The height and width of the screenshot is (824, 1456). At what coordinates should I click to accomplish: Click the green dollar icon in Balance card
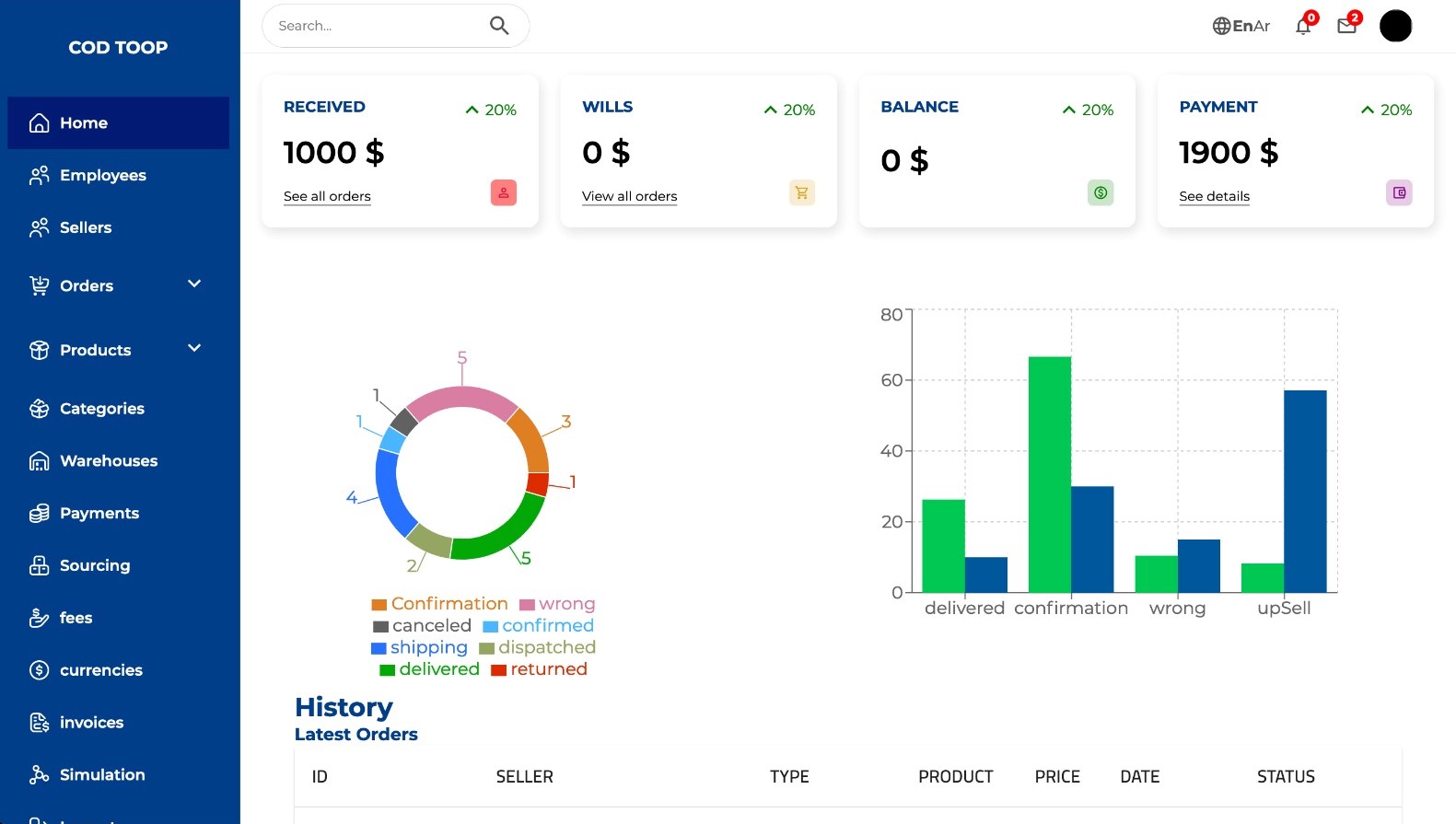[1100, 193]
